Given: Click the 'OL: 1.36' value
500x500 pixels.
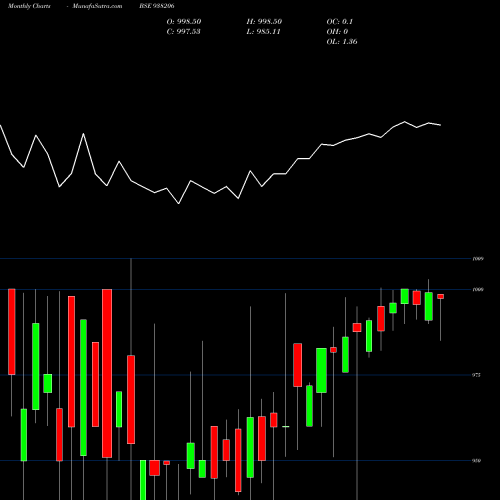Looking at the screenshot, I should [342, 42].
